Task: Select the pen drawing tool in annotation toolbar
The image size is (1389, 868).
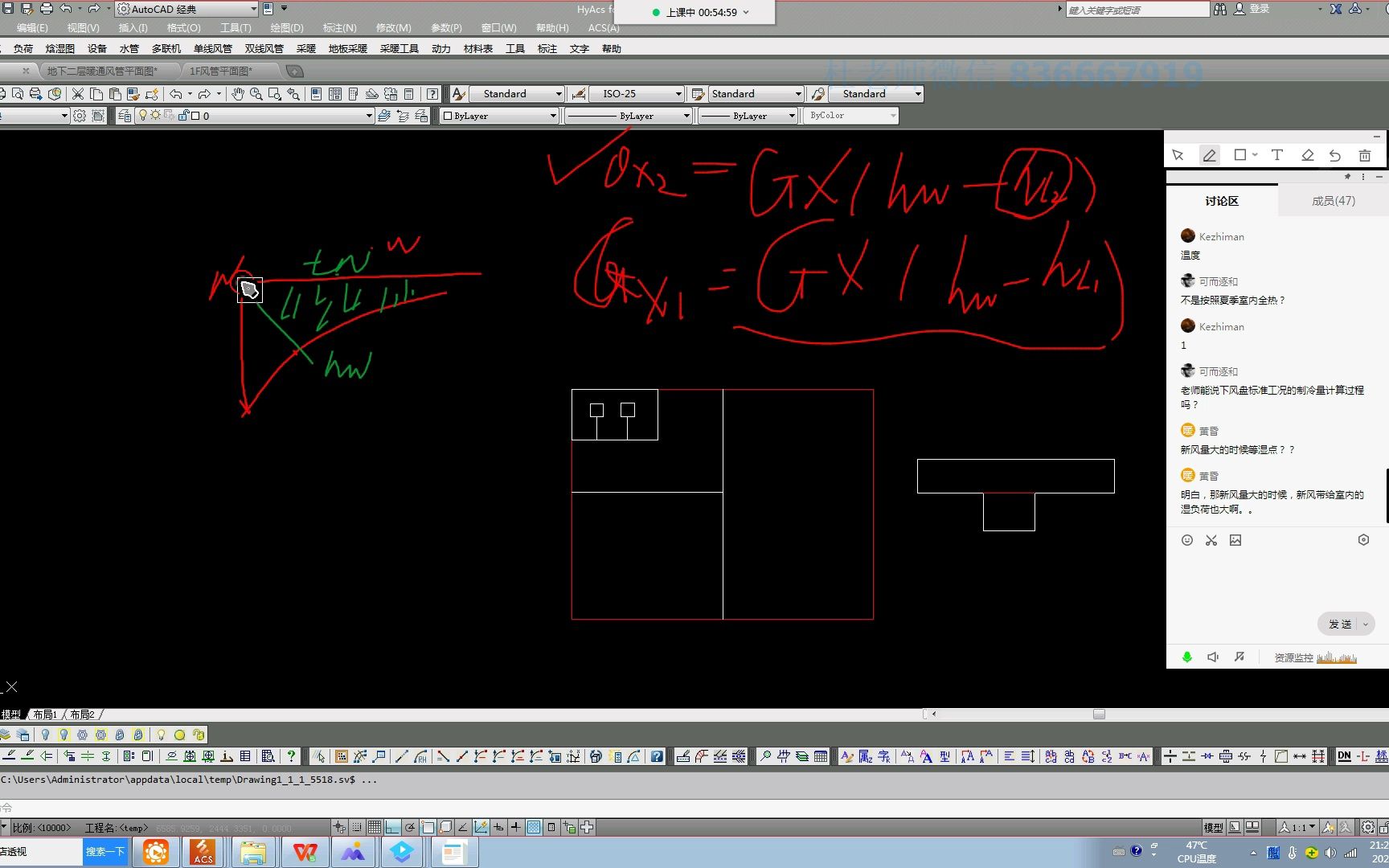Action: (1209, 155)
